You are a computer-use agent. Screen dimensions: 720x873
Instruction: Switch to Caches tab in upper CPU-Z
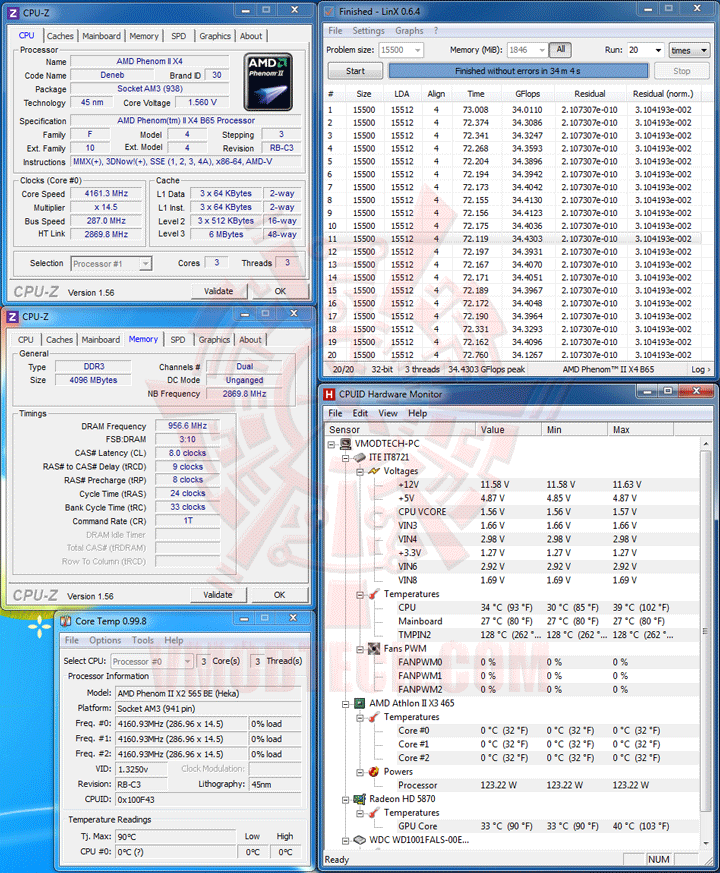point(60,36)
